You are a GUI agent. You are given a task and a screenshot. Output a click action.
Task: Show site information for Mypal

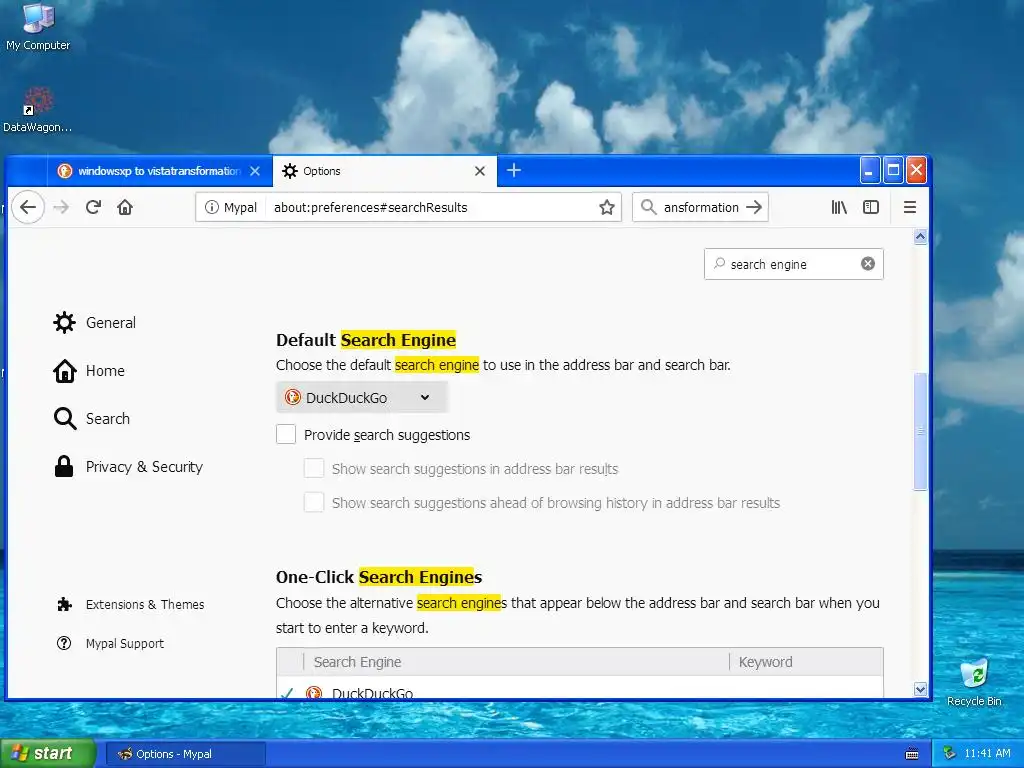point(231,208)
